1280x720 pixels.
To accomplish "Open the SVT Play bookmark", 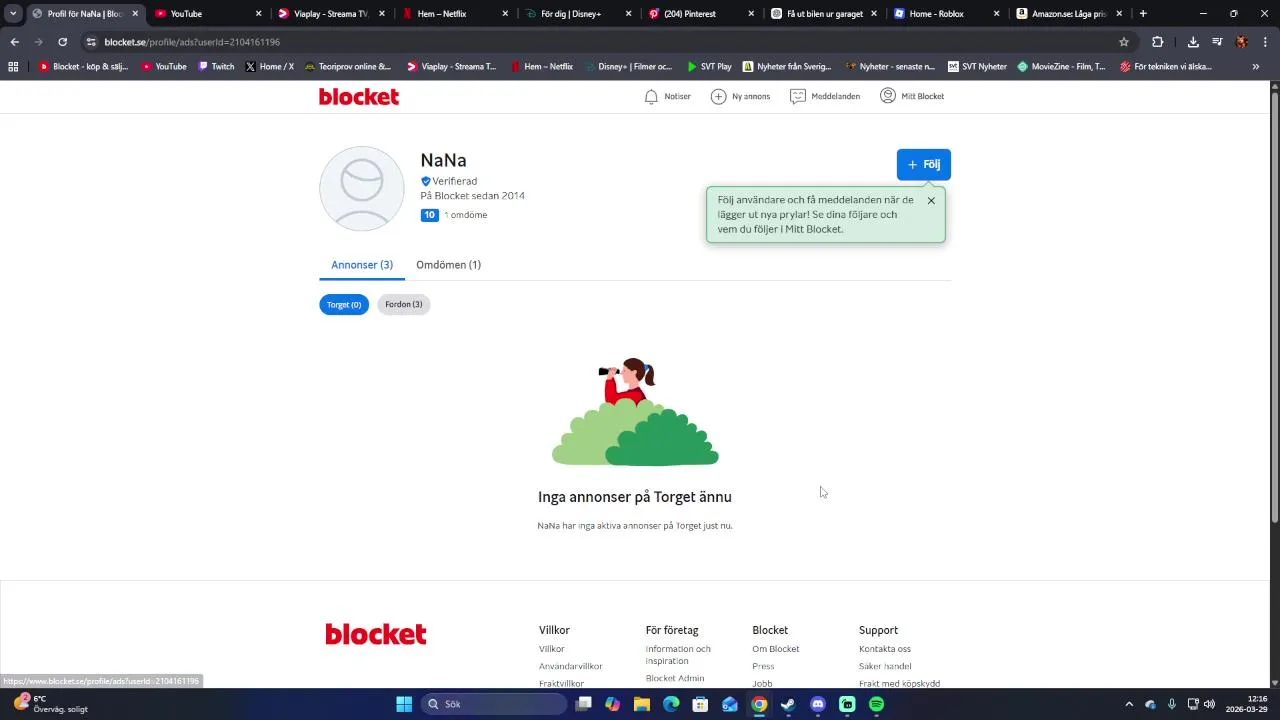I will [x=709, y=67].
